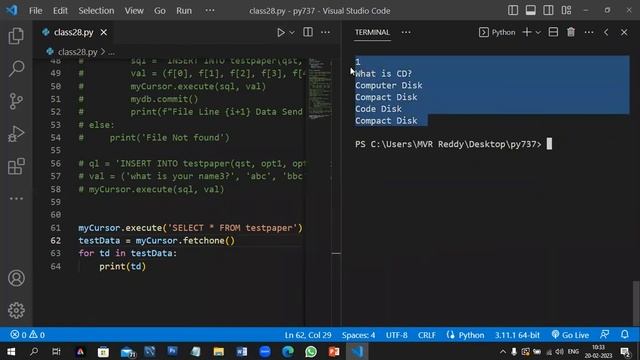Select the Python terminal profile label
640x360 pixels.
click(x=497, y=32)
